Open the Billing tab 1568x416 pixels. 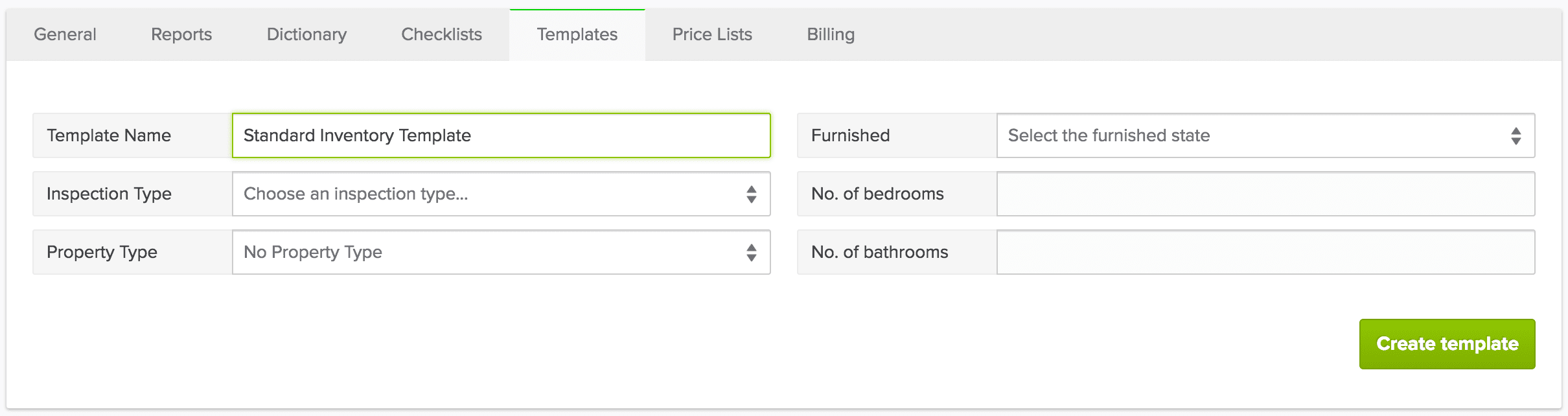click(831, 34)
